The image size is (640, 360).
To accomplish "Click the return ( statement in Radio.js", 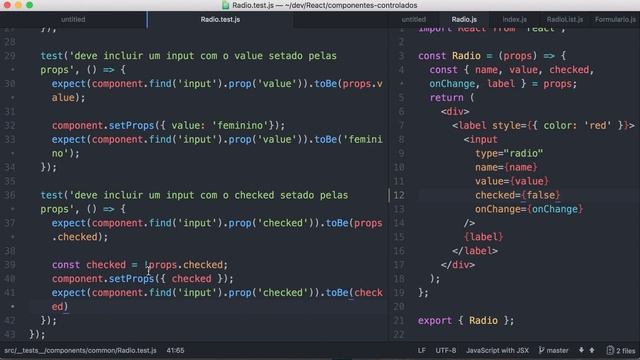I will 452,98.
